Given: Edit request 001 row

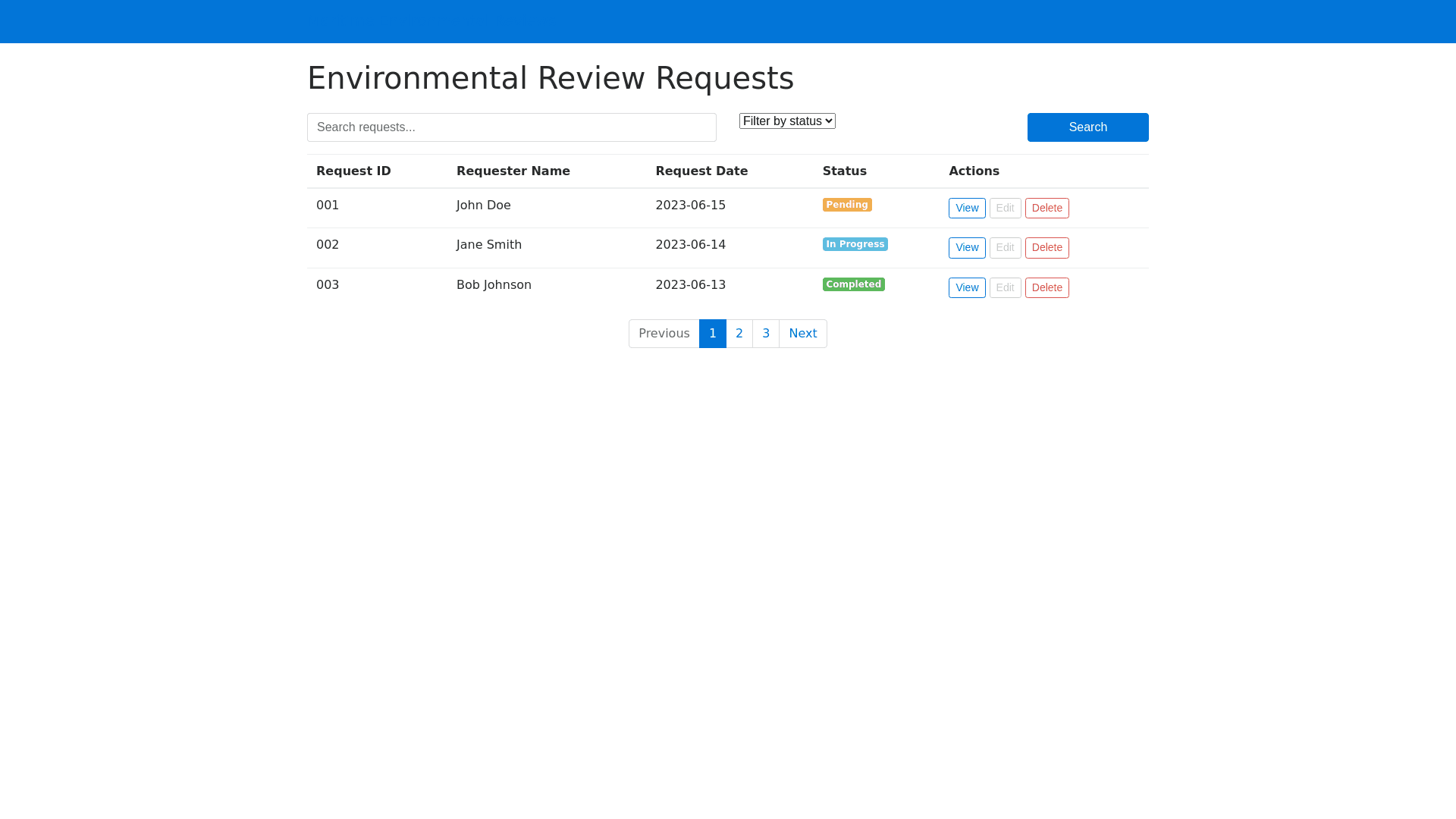Looking at the screenshot, I should point(1005,209).
